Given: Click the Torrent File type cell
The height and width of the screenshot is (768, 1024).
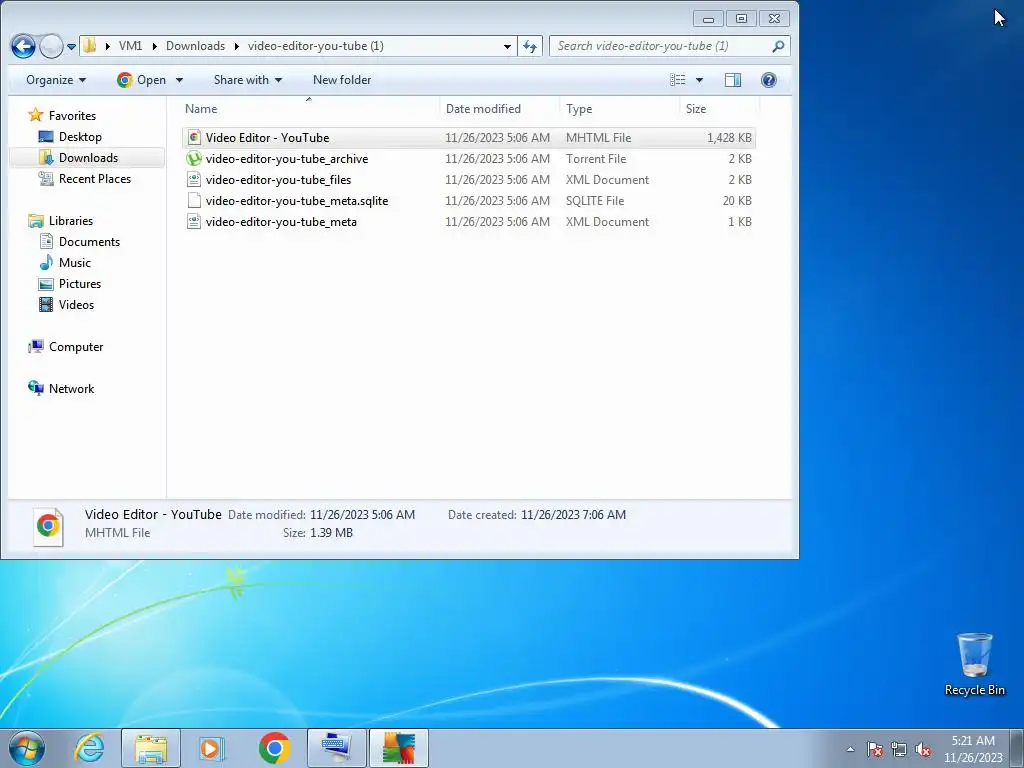Looking at the screenshot, I should tap(596, 159).
